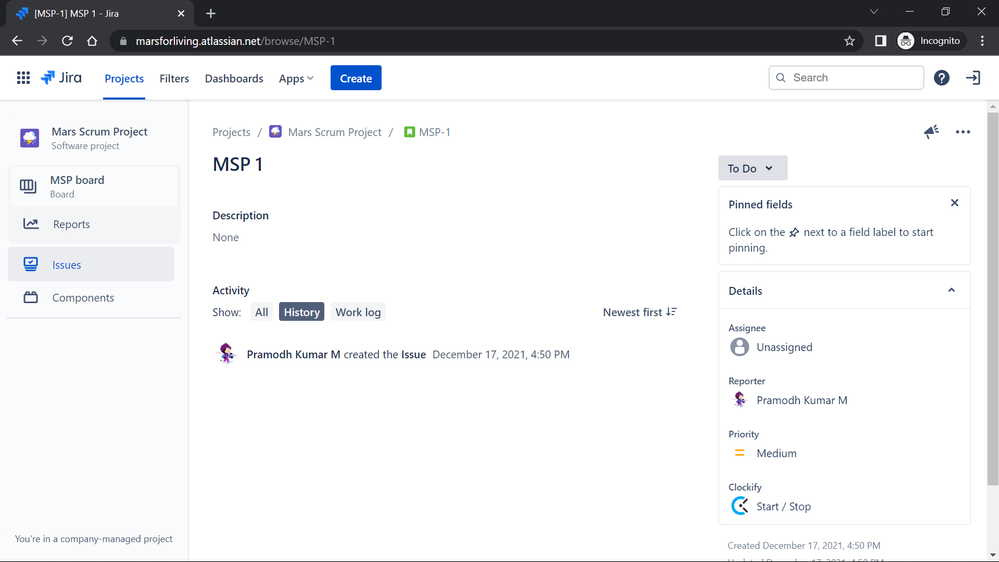The height and width of the screenshot is (562, 999).
Task: Open Projects breadcrumb link
Action: point(231,132)
